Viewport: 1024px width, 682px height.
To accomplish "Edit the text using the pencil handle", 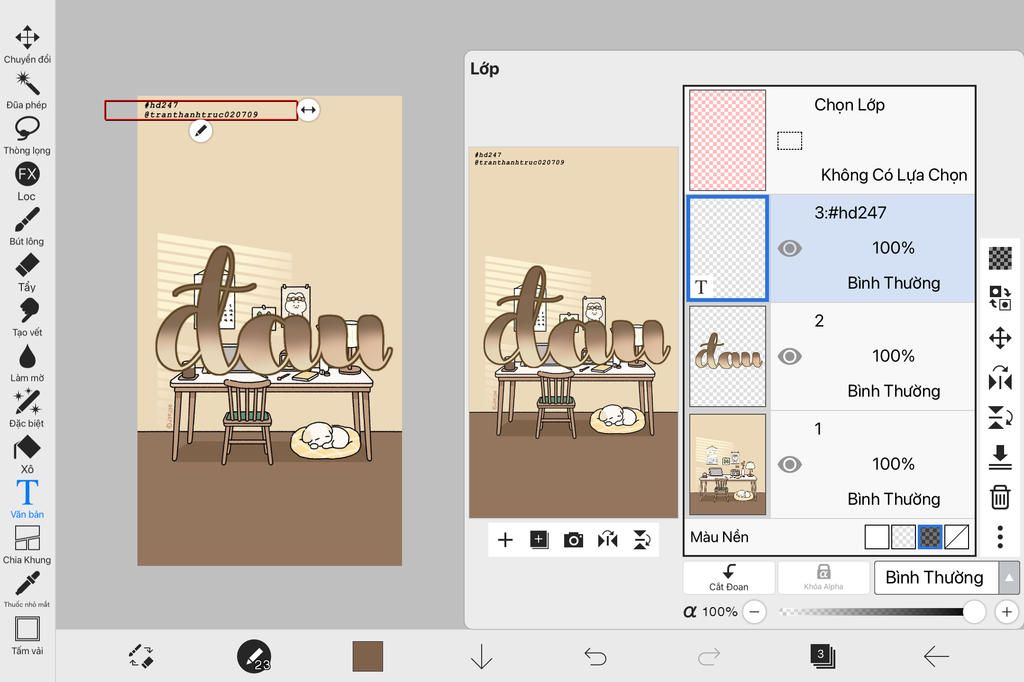I will coord(200,131).
